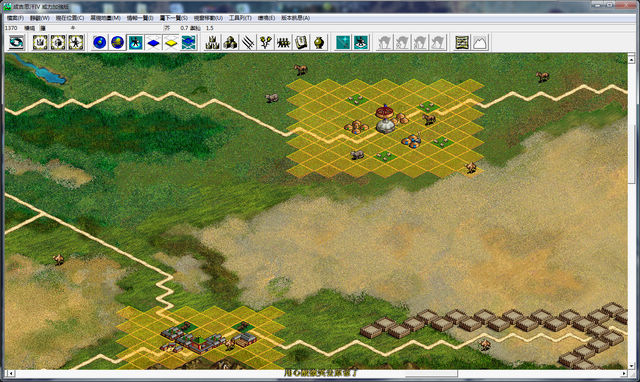Toggle the yellow diamond territory grid overlay
Screen dimensions: 640x382
(171, 42)
